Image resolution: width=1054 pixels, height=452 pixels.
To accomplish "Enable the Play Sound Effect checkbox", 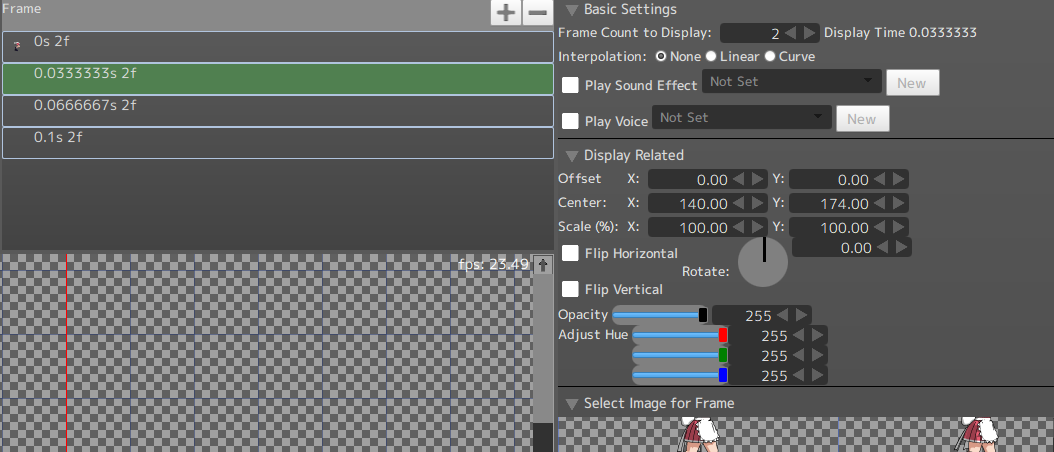I will (x=570, y=85).
